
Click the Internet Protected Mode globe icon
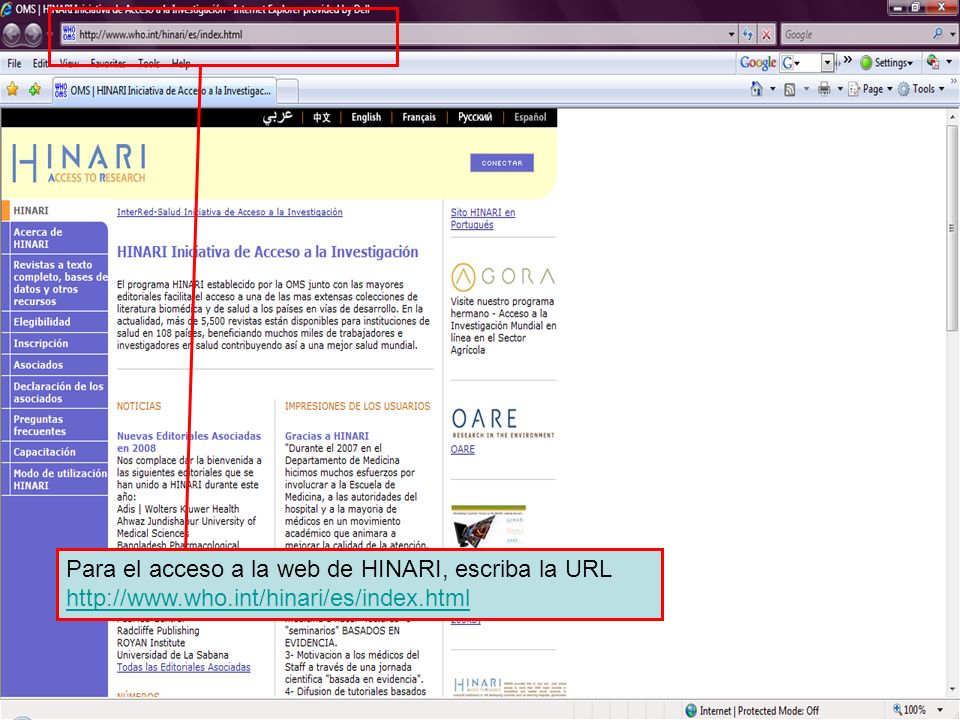[x=691, y=710]
